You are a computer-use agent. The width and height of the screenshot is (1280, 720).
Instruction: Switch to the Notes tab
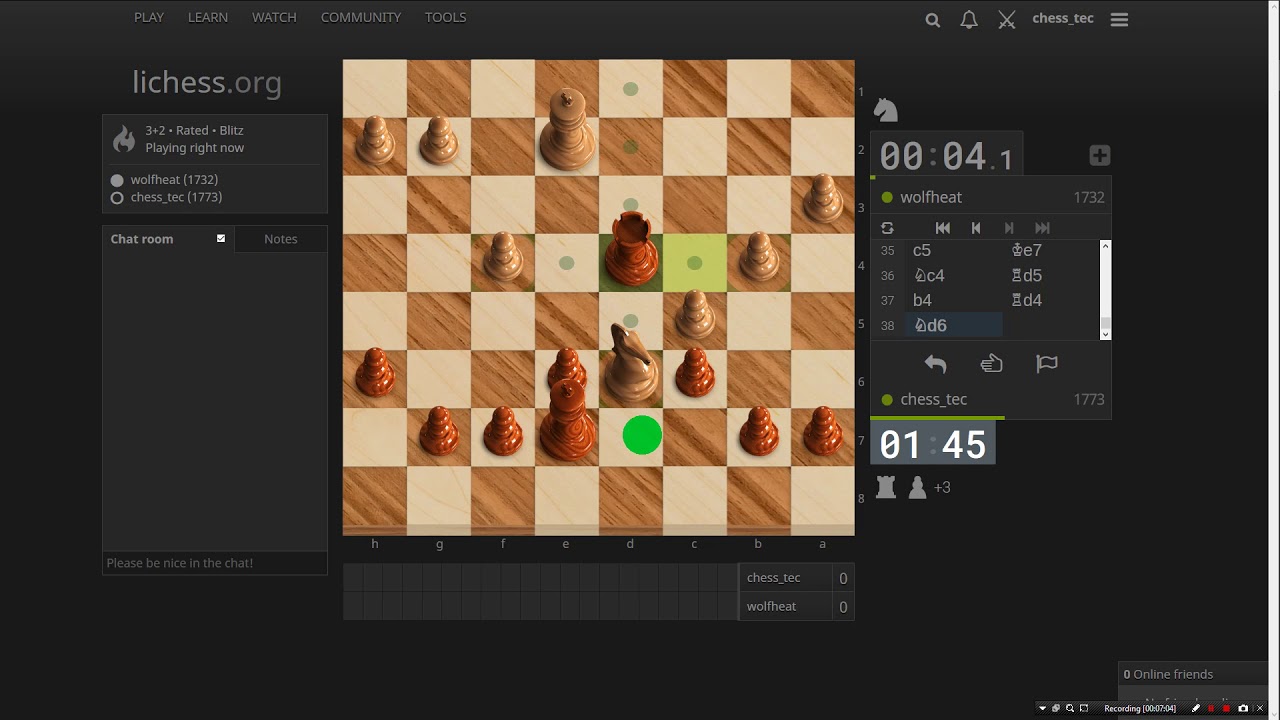click(281, 239)
